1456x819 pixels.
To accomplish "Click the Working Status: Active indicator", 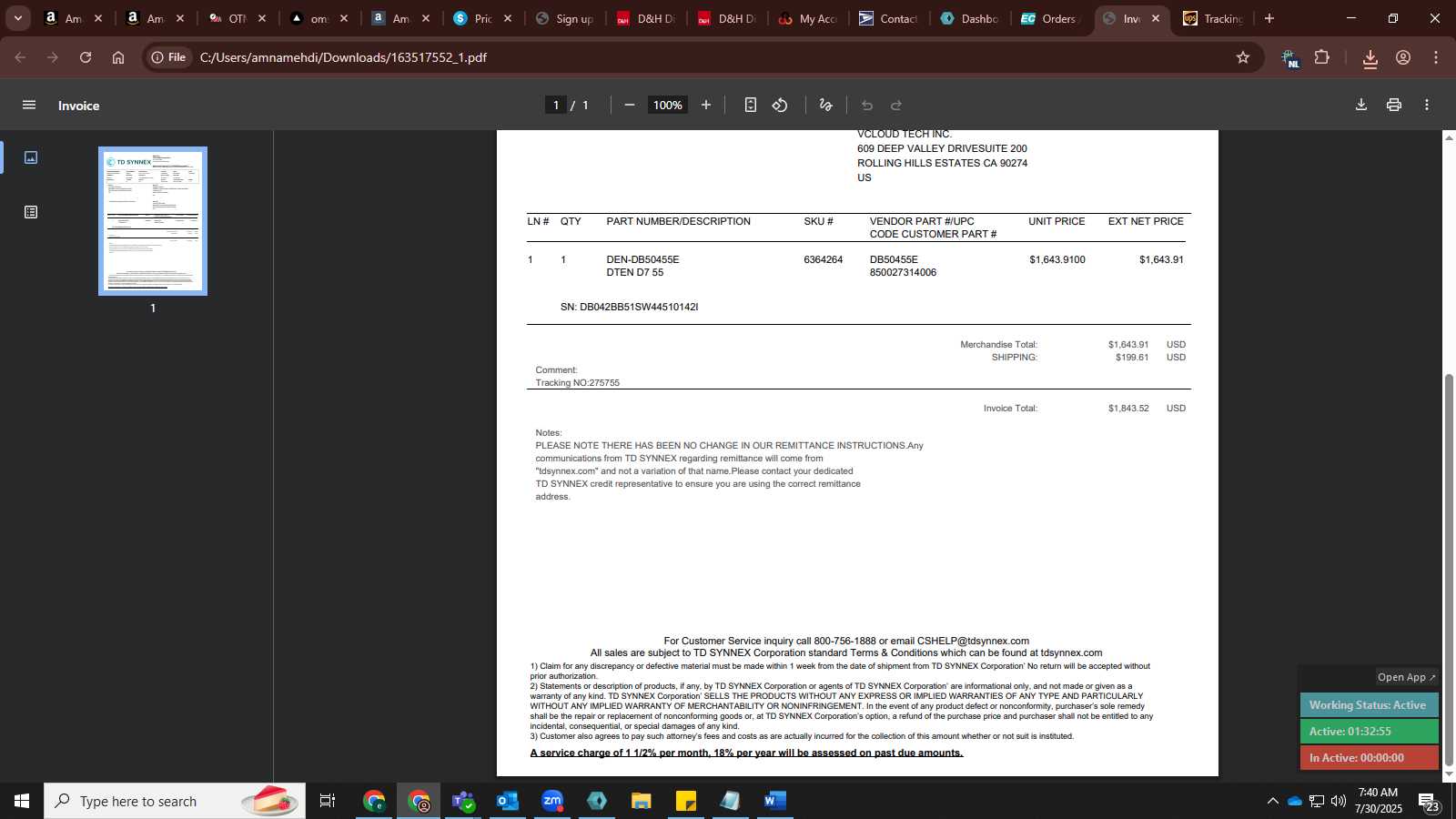I will tap(1369, 705).
